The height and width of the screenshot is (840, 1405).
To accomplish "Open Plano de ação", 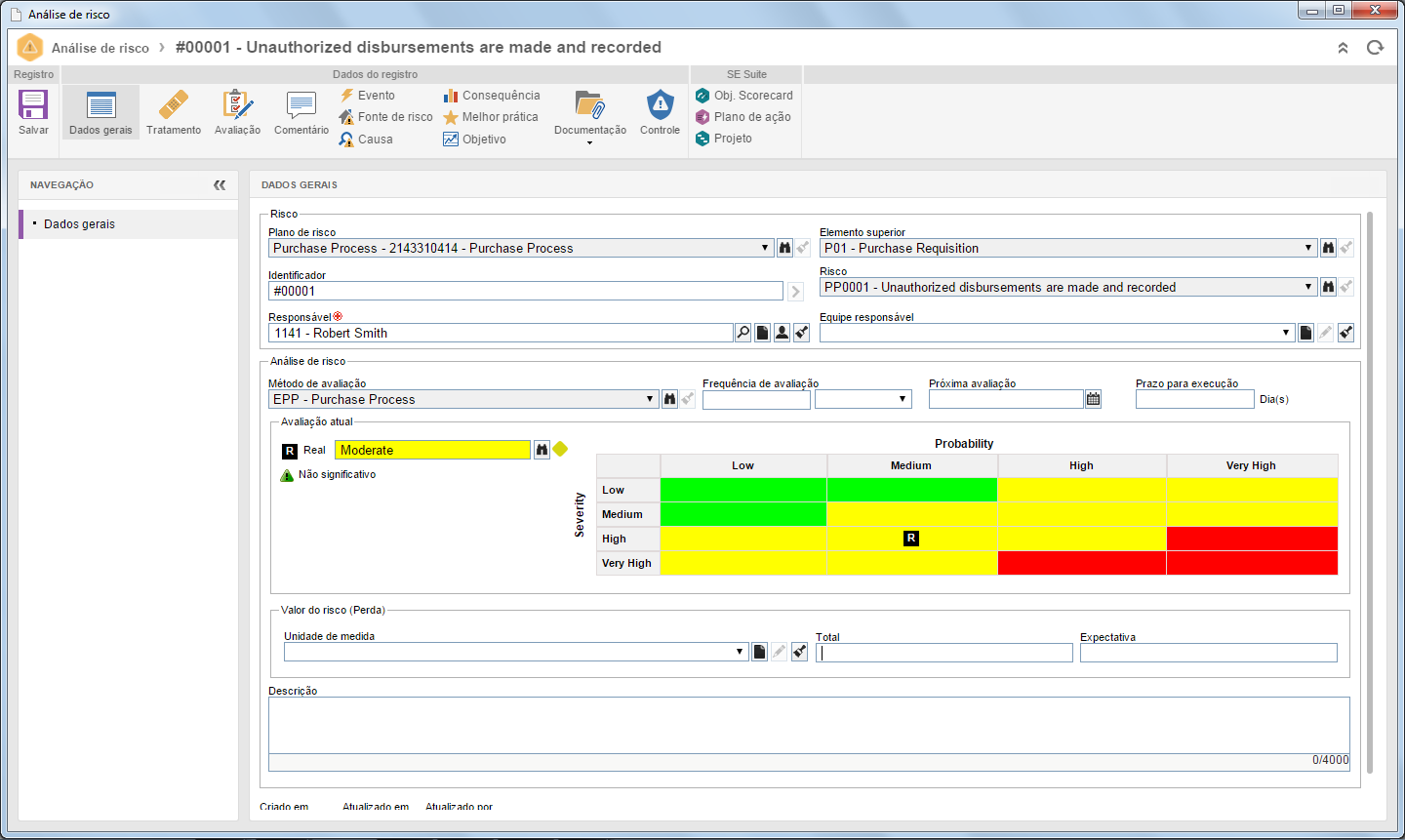I will pyautogui.click(x=743, y=117).
